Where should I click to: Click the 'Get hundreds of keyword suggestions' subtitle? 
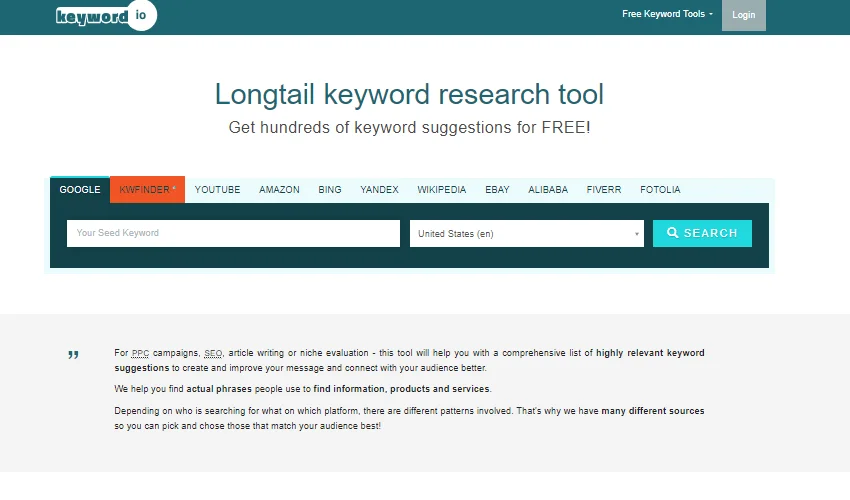[409, 127]
